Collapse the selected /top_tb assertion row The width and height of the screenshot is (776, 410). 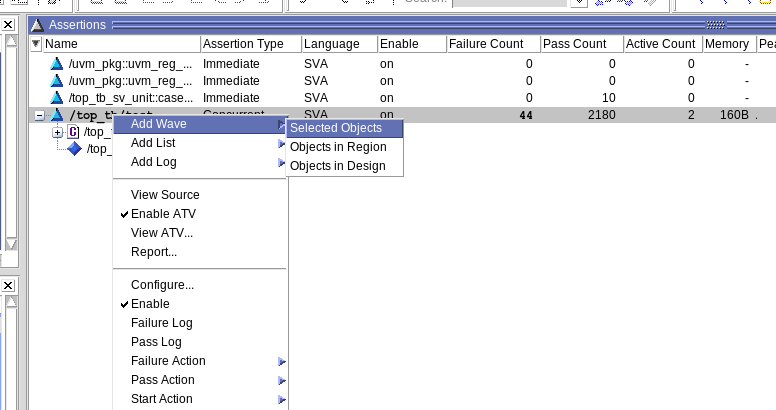39,116
